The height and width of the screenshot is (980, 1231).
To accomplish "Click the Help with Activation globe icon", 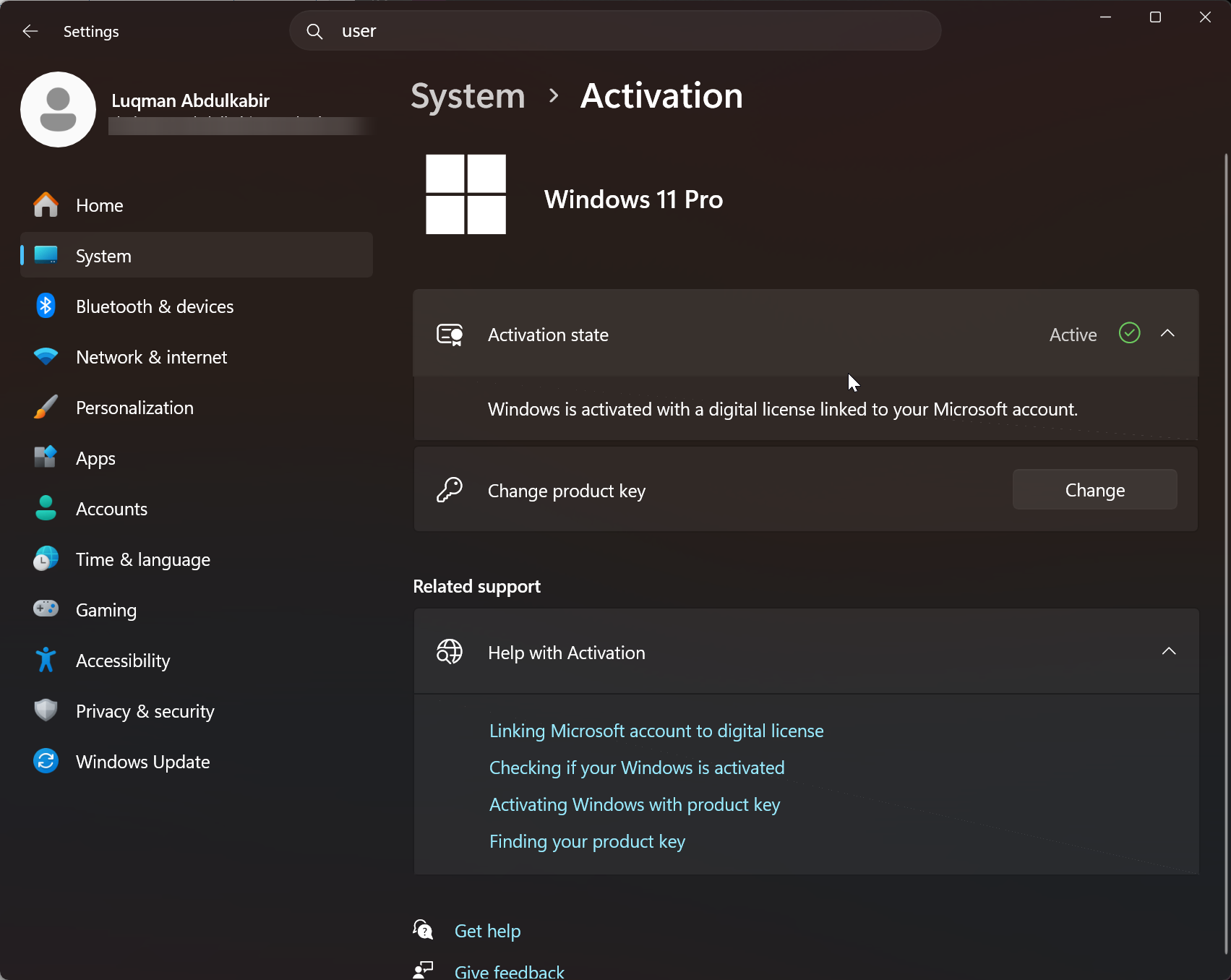I will [x=450, y=652].
